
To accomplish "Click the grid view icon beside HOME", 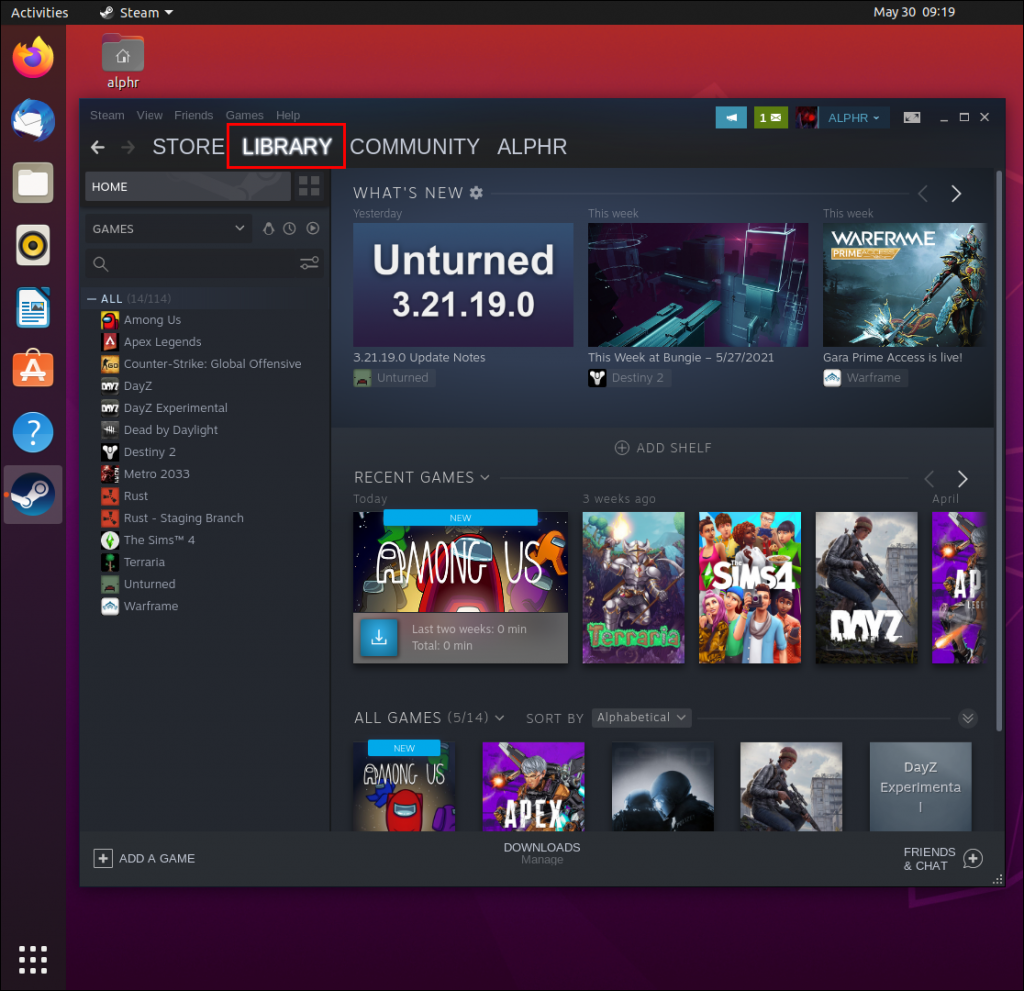I will 310,186.
